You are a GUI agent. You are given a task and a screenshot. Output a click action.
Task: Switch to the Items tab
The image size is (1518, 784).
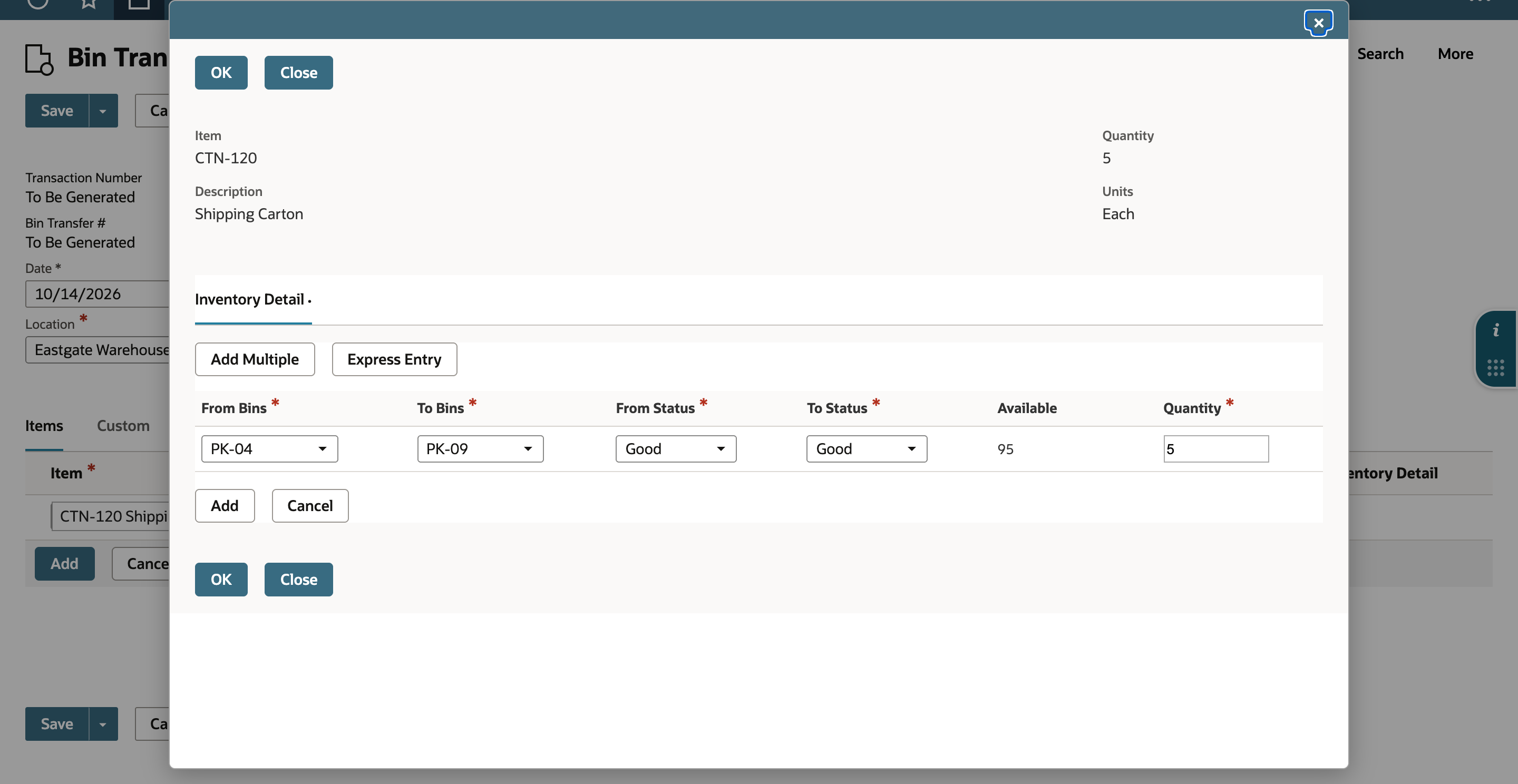pos(44,426)
